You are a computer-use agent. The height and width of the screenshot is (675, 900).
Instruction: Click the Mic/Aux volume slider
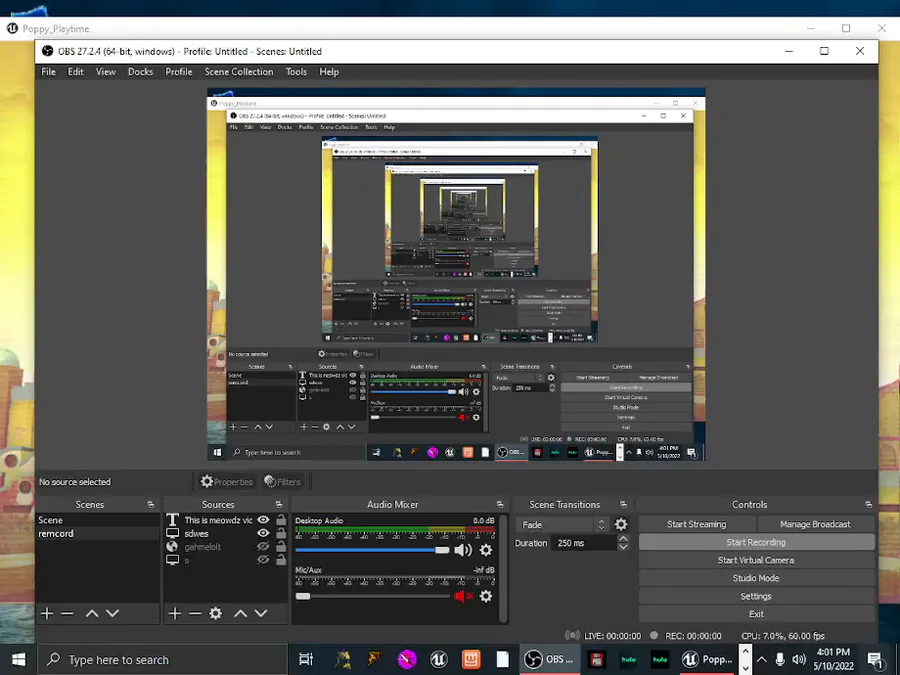[373, 596]
